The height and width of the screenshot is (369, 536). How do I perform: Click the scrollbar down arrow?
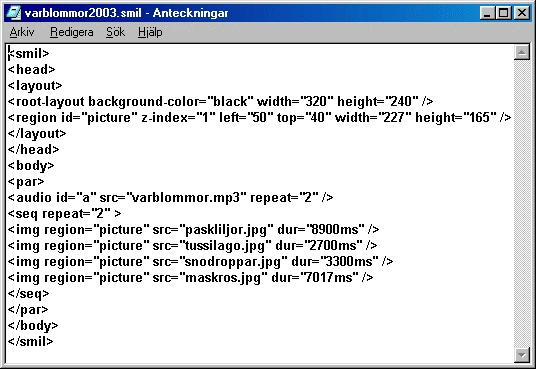(522, 355)
